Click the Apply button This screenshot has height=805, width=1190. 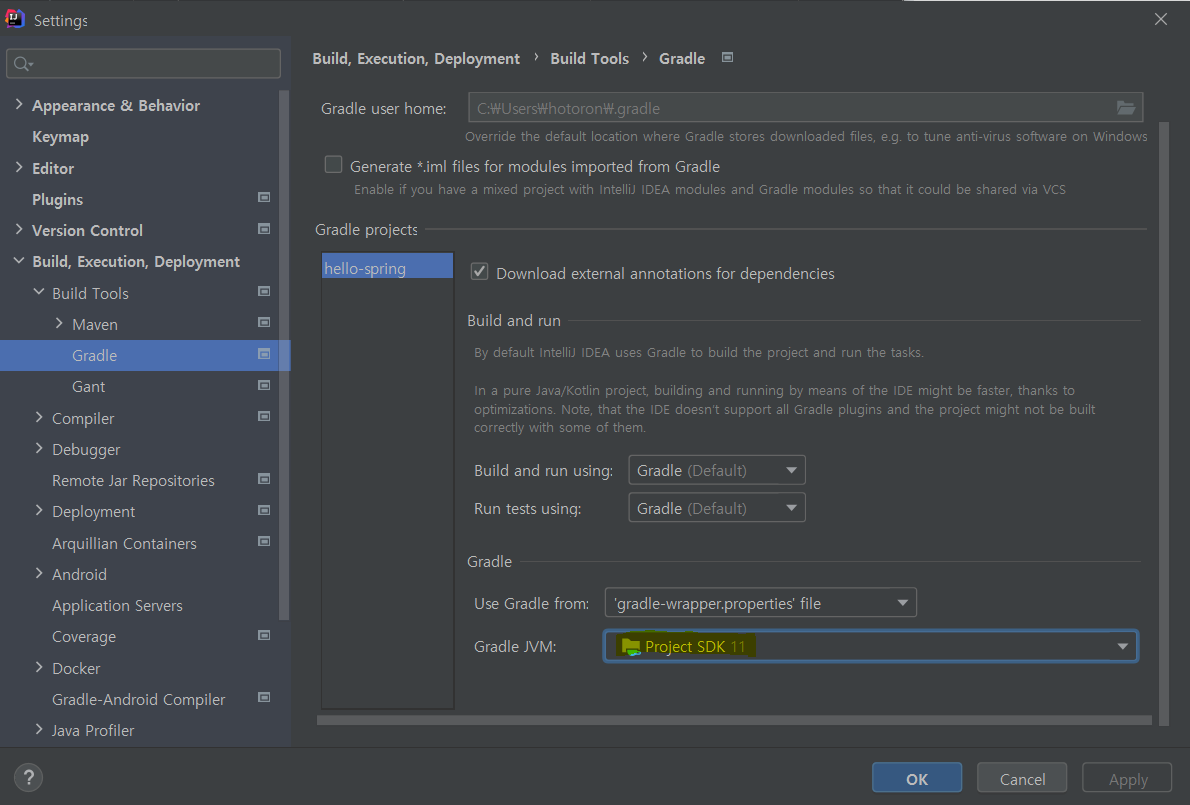pyautogui.click(x=1128, y=778)
